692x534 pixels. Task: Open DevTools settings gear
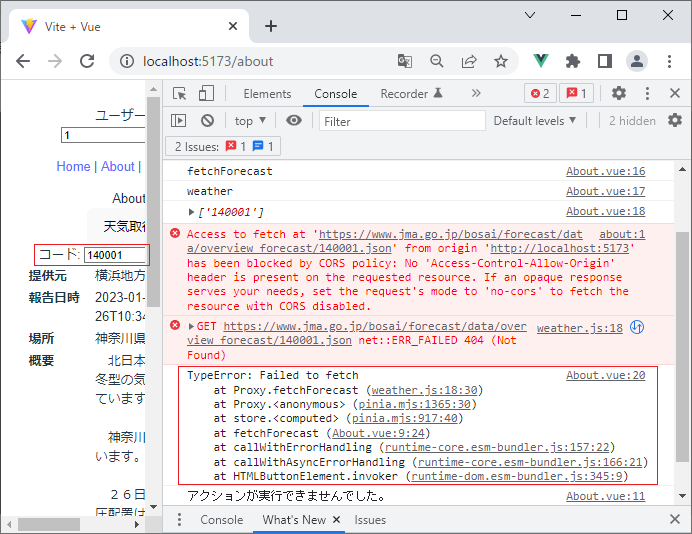618,93
